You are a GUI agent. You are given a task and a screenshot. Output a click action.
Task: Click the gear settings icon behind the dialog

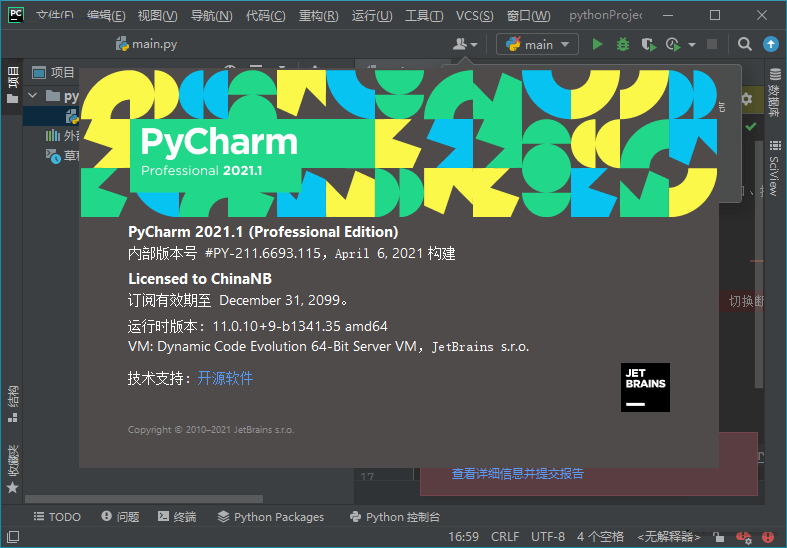747,98
